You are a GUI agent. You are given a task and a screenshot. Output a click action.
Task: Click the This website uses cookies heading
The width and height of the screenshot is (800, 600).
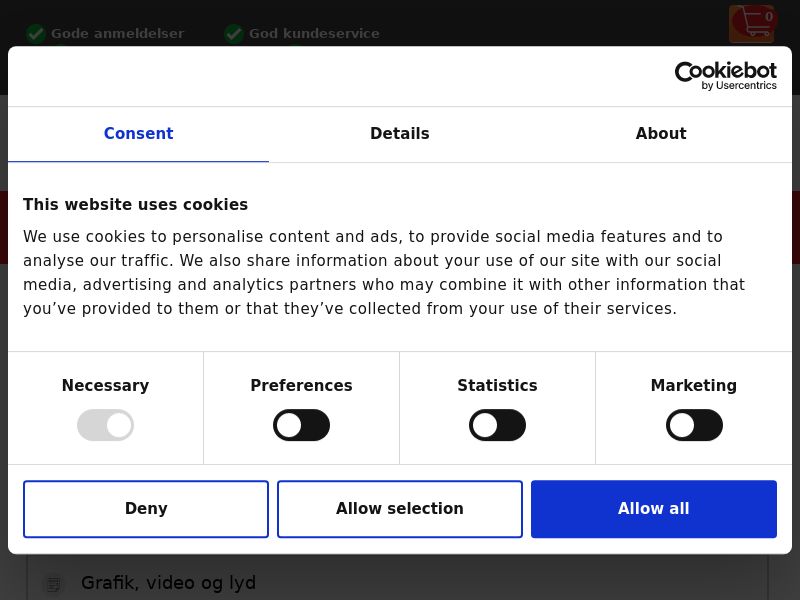click(135, 205)
